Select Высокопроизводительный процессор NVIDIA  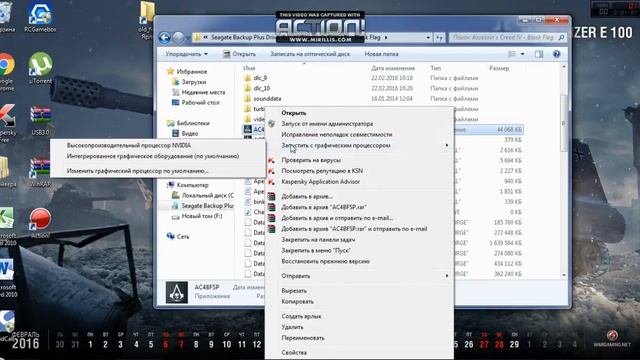[129, 145]
